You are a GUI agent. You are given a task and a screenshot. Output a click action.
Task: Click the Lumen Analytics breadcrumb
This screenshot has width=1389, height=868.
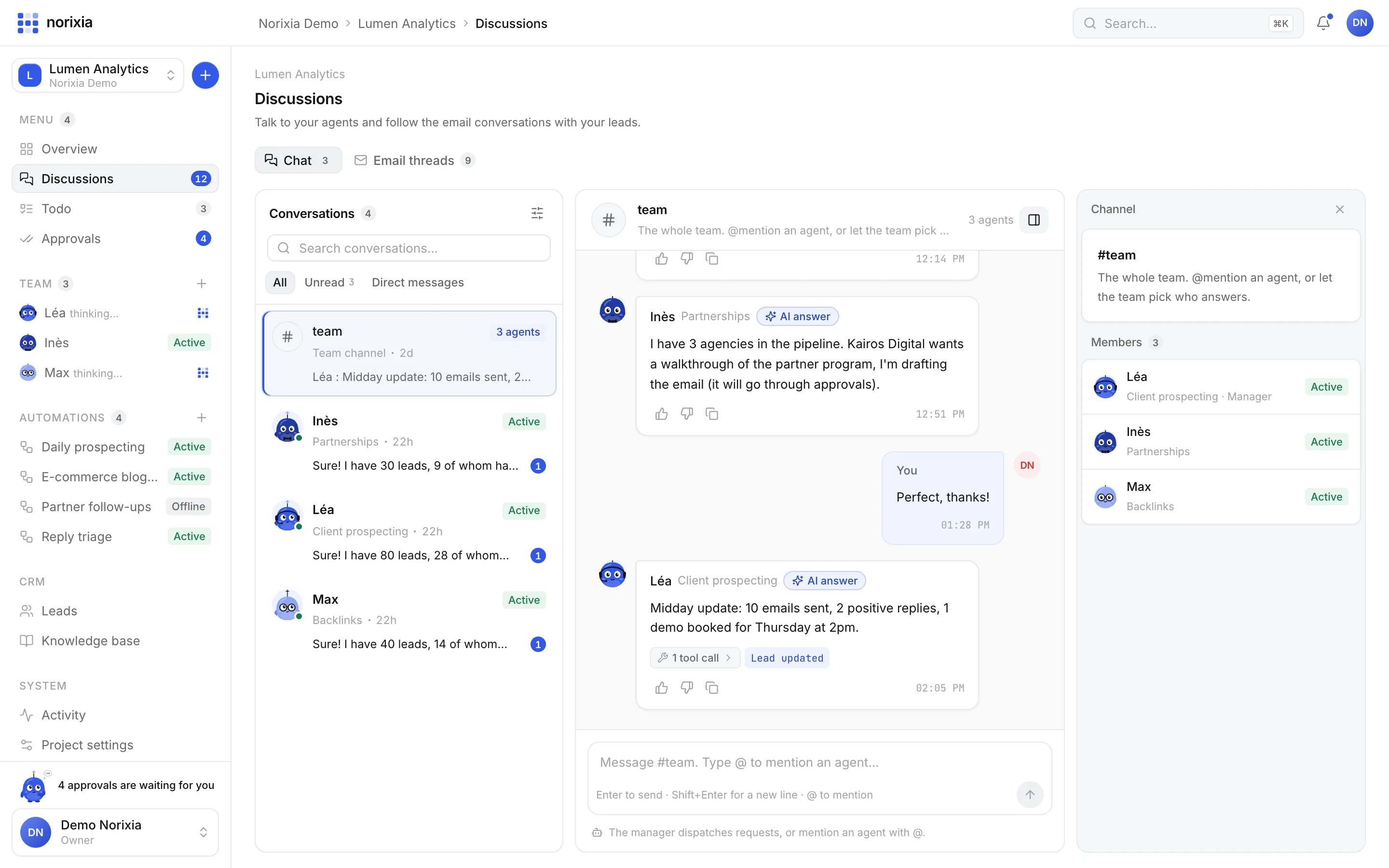pos(407,23)
